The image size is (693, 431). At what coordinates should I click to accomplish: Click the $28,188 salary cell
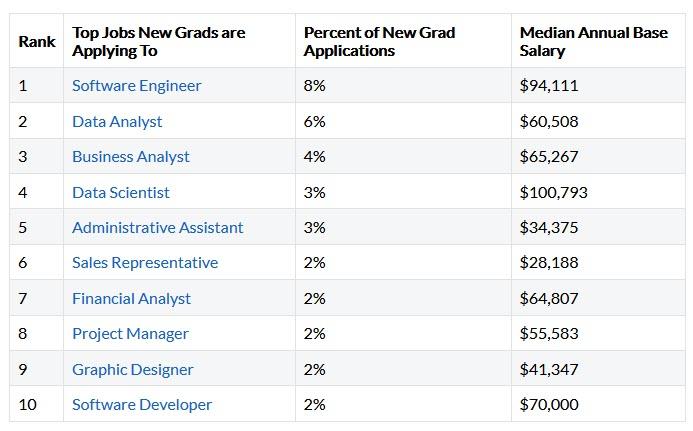(549, 263)
